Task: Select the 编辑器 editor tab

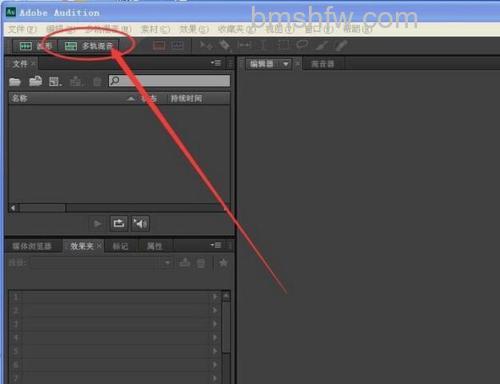Action: 262,64
